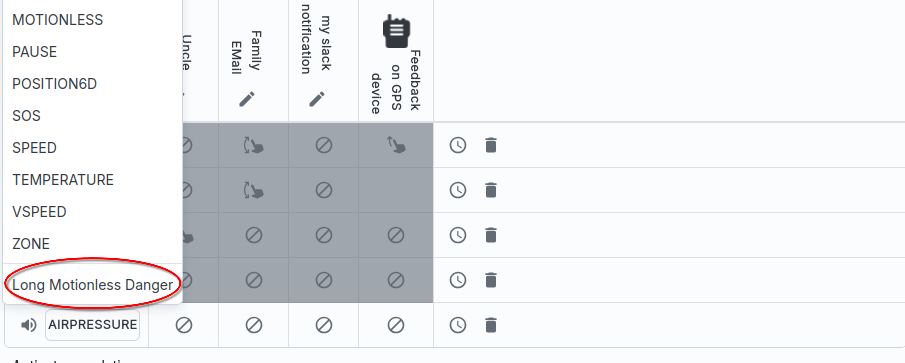Open the clock icon in the AIRPRESSURE row
The width and height of the screenshot is (905, 363).
click(x=458, y=325)
